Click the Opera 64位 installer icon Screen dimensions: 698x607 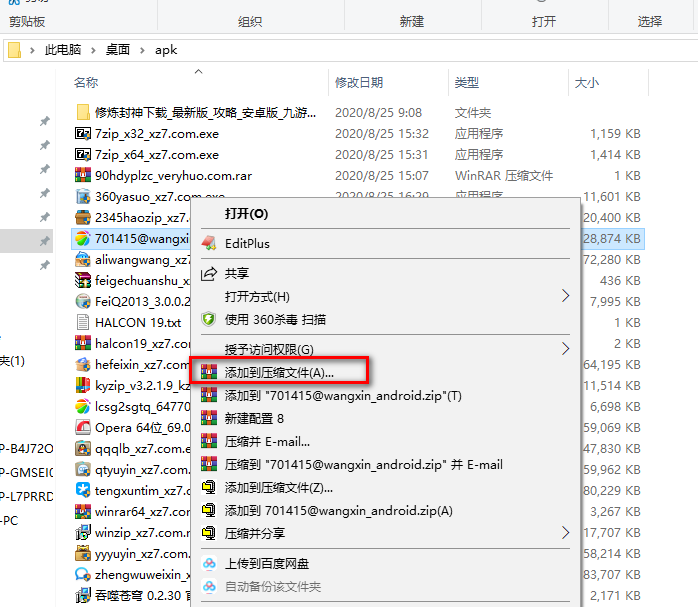pos(83,427)
